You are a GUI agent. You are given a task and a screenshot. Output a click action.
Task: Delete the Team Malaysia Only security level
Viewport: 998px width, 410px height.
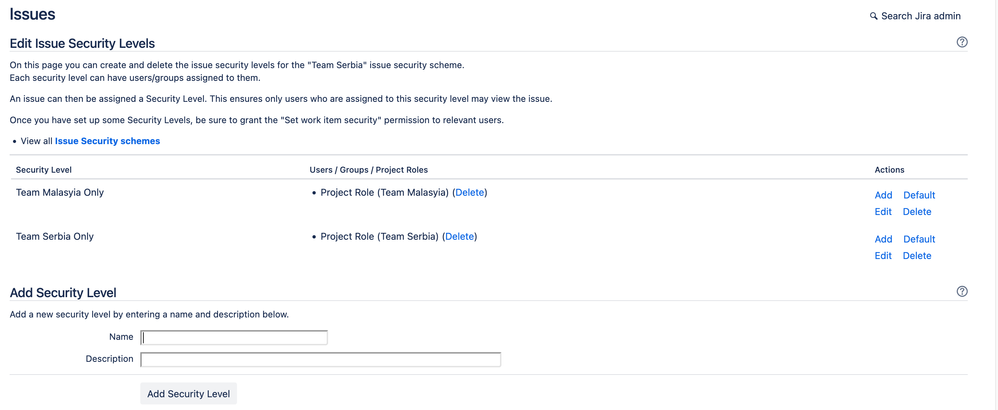pyautogui.click(x=917, y=212)
